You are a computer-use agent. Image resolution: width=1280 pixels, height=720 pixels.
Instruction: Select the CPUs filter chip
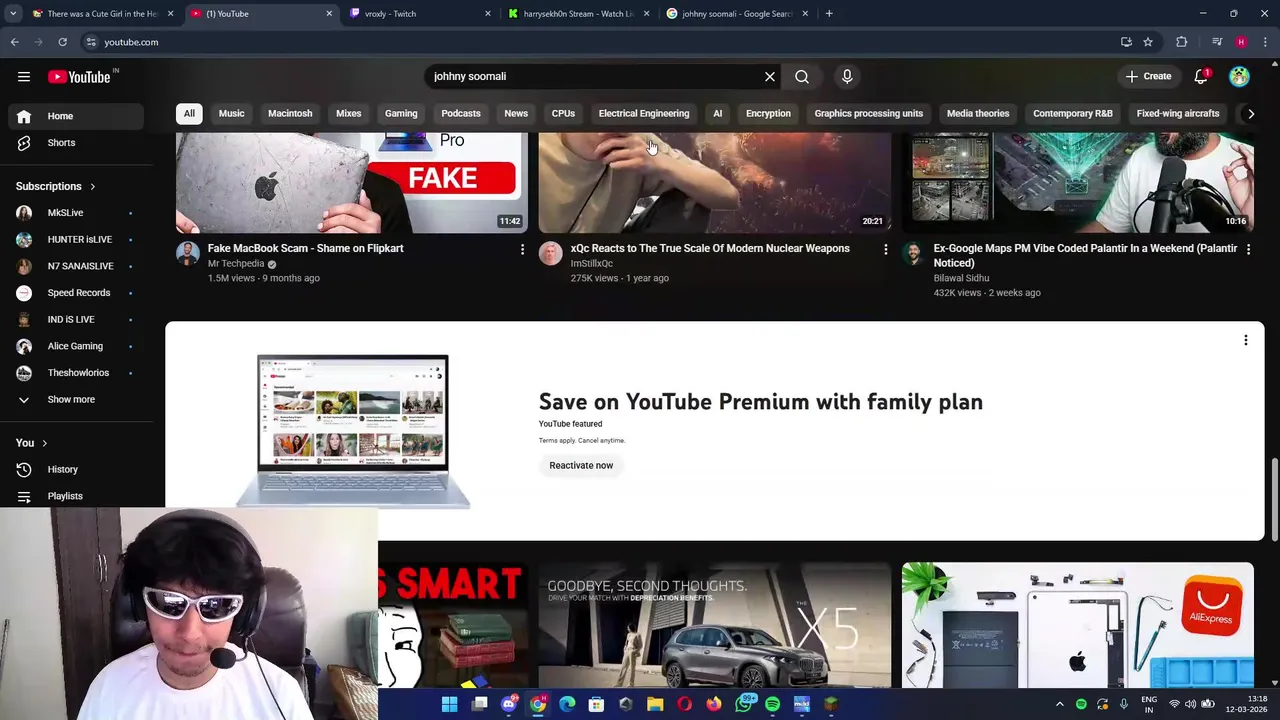point(563,113)
